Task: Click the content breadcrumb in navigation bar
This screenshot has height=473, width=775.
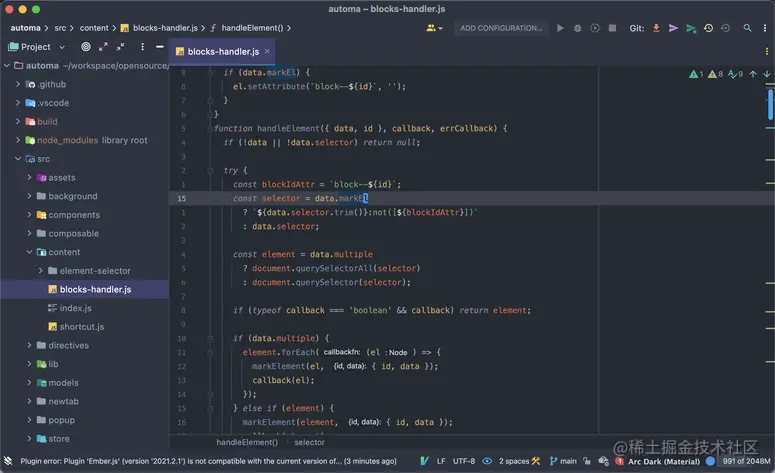Action: (94, 28)
